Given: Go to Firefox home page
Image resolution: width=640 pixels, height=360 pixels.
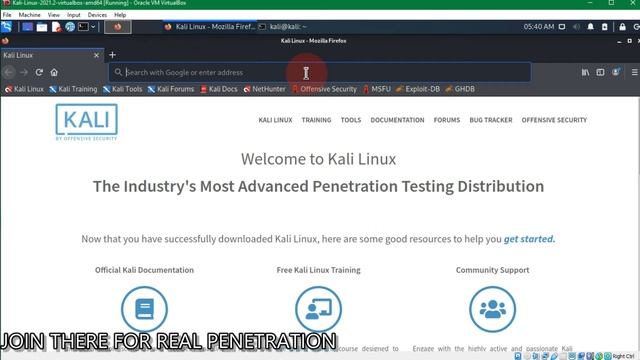Looking at the screenshot, I should click(54, 72).
